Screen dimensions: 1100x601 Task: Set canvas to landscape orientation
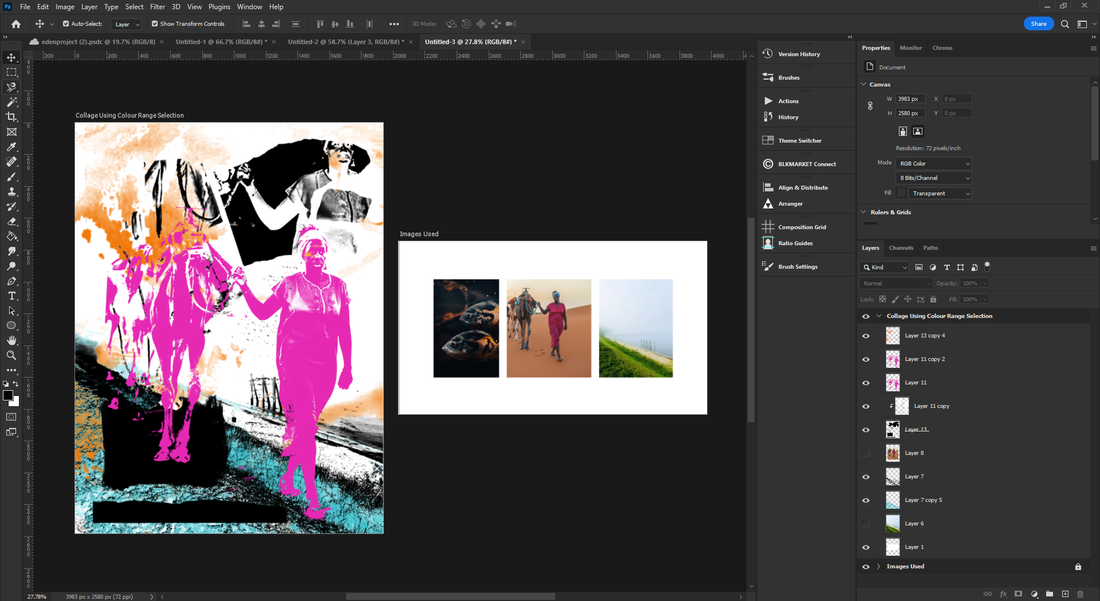coord(918,131)
